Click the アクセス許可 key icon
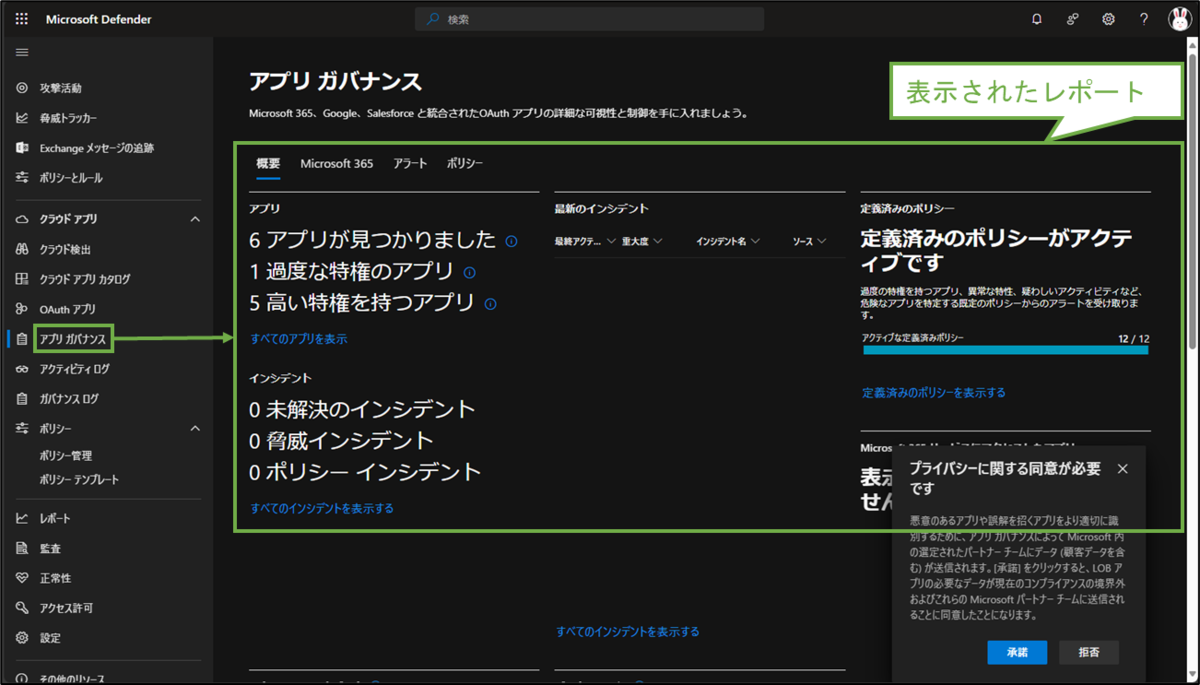 22,608
